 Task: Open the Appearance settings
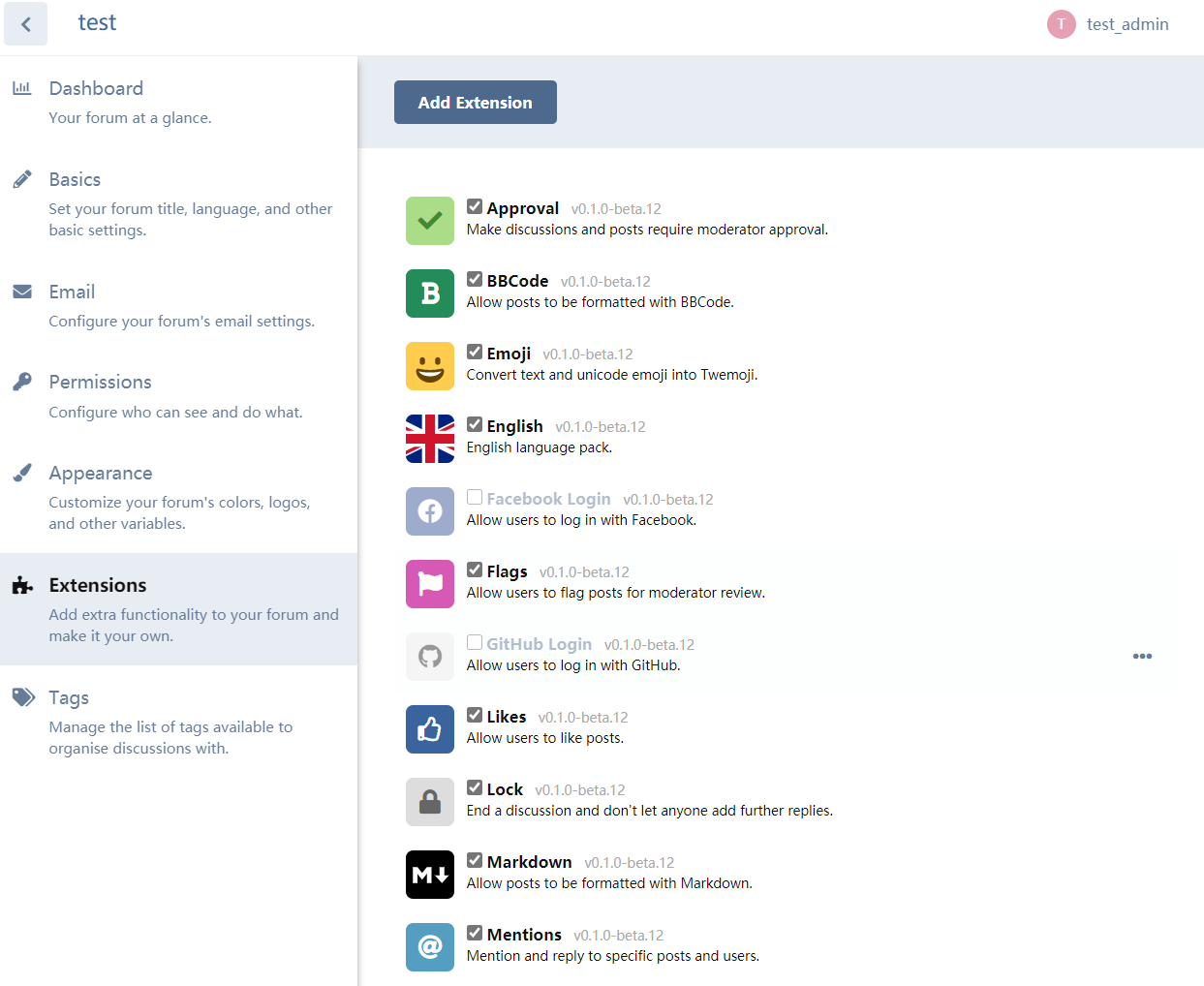pyautogui.click(x=178, y=497)
